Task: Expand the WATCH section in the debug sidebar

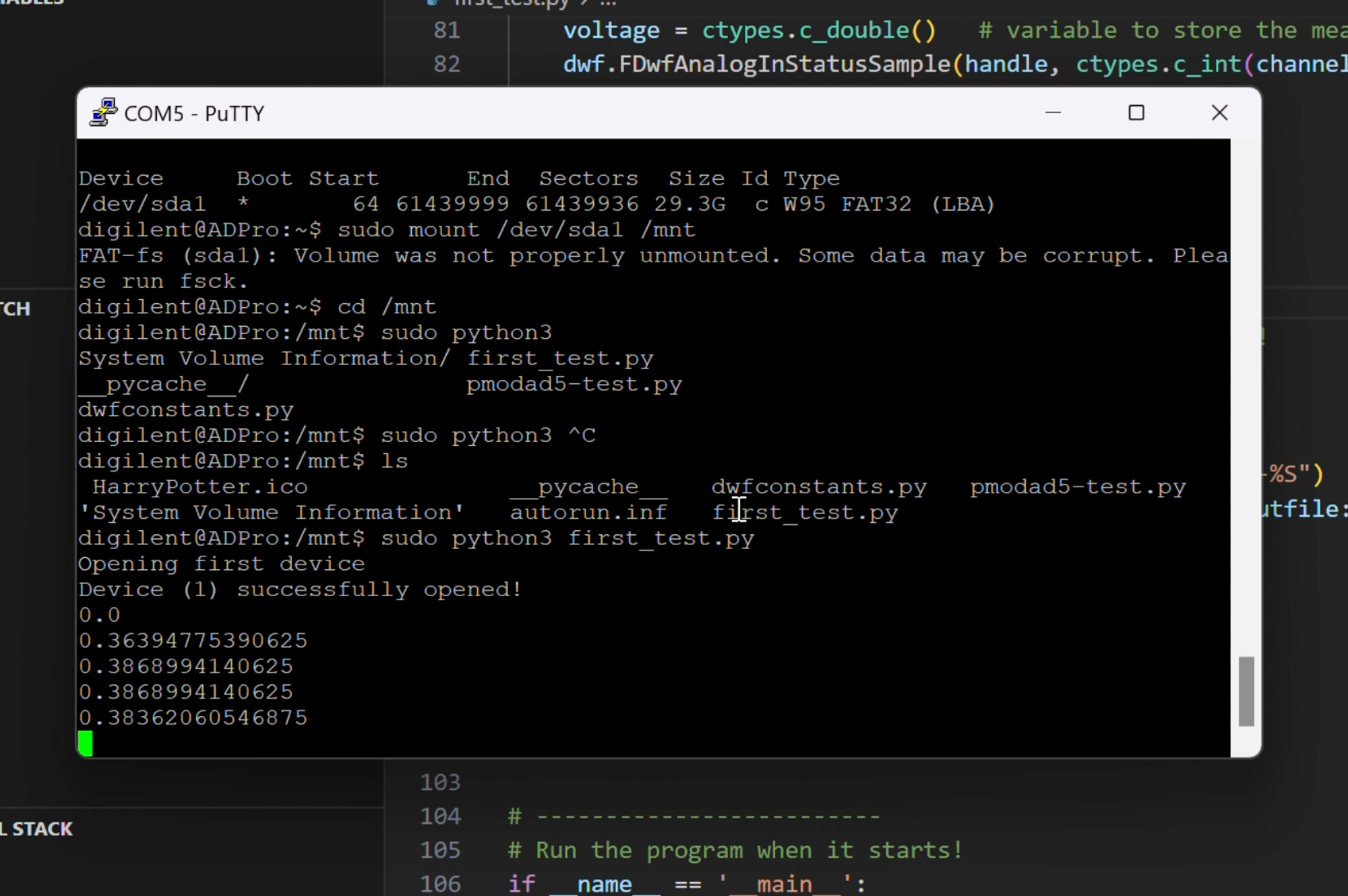Action: click(15, 309)
